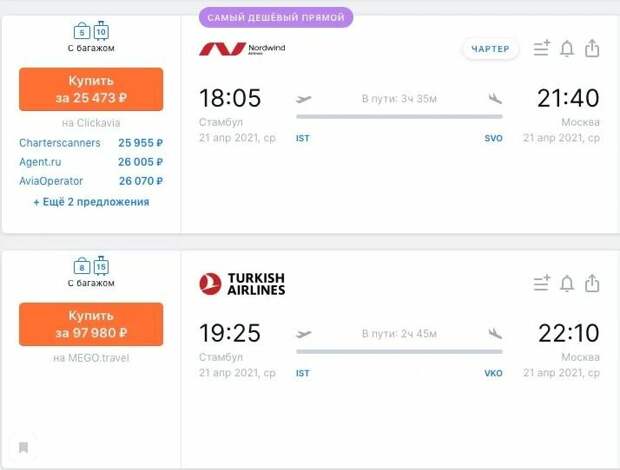The height and width of the screenshot is (470, 620).
Task: Click the Nordwind airline logo
Action: pyautogui.click(x=242, y=49)
